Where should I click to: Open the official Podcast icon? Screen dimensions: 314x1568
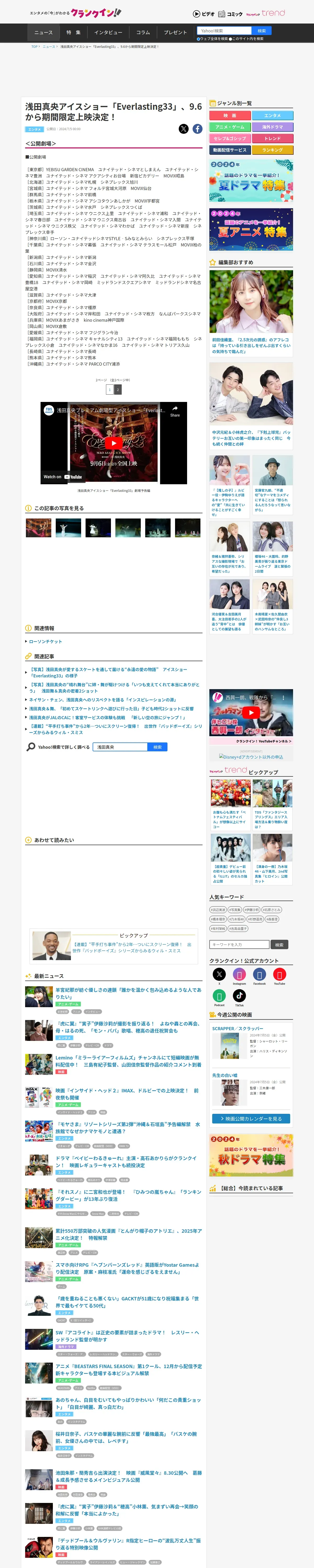pos(220,996)
